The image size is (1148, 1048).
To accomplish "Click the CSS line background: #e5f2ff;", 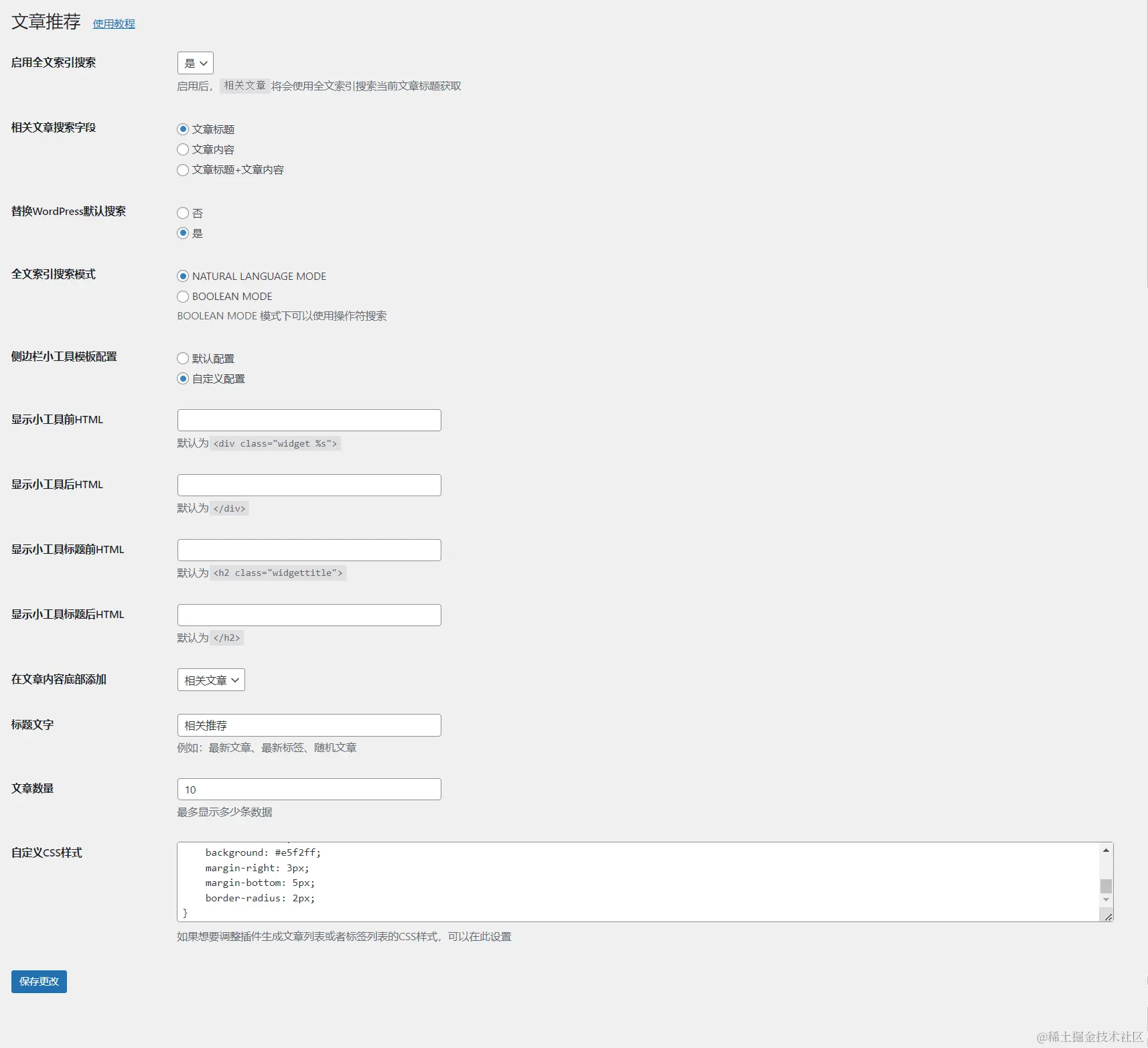I will point(263,852).
